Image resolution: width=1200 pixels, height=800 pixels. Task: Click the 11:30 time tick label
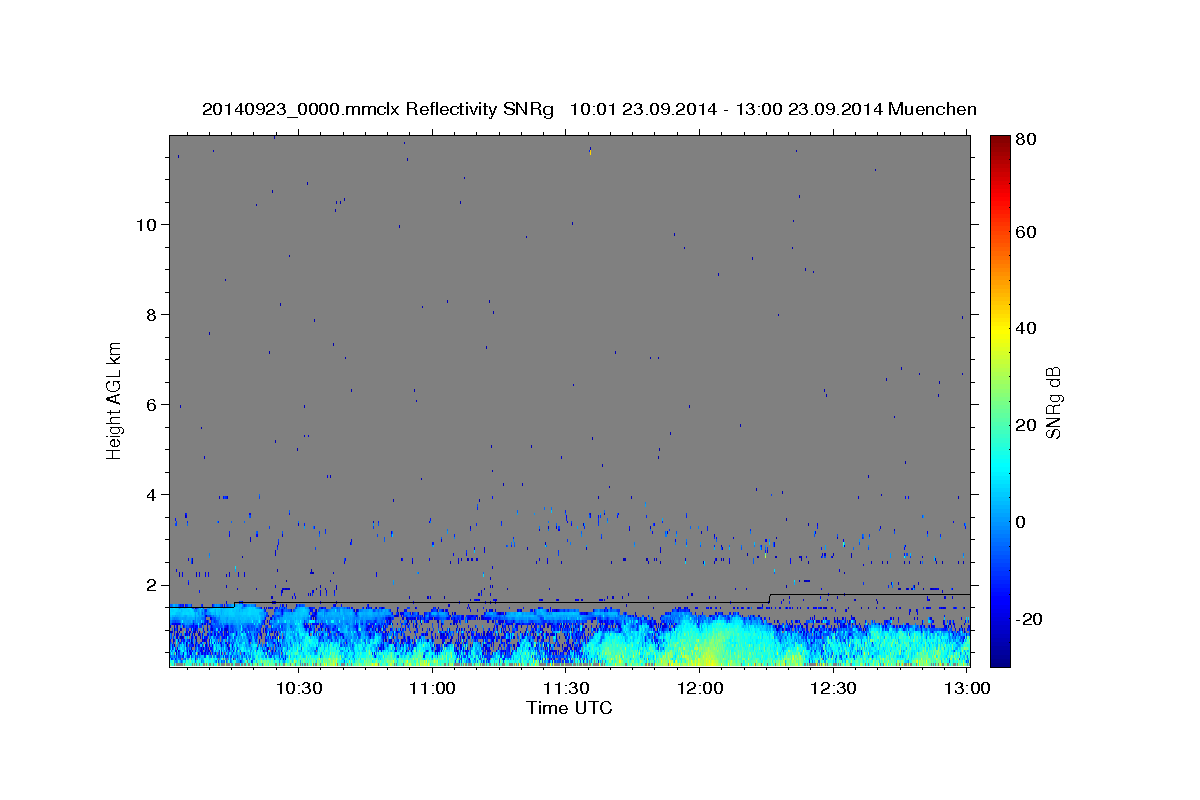(x=566, y=688)
